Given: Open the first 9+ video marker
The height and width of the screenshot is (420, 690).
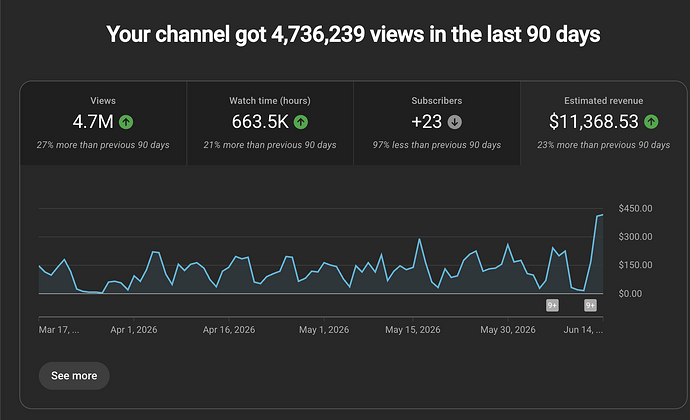Looking at the screenshot, I should [x=552, y=305].
